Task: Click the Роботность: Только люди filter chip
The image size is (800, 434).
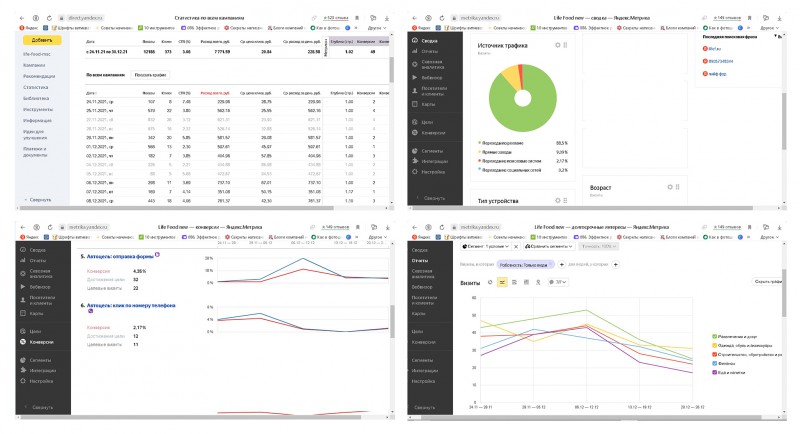Action: click(x=524, y=265)
